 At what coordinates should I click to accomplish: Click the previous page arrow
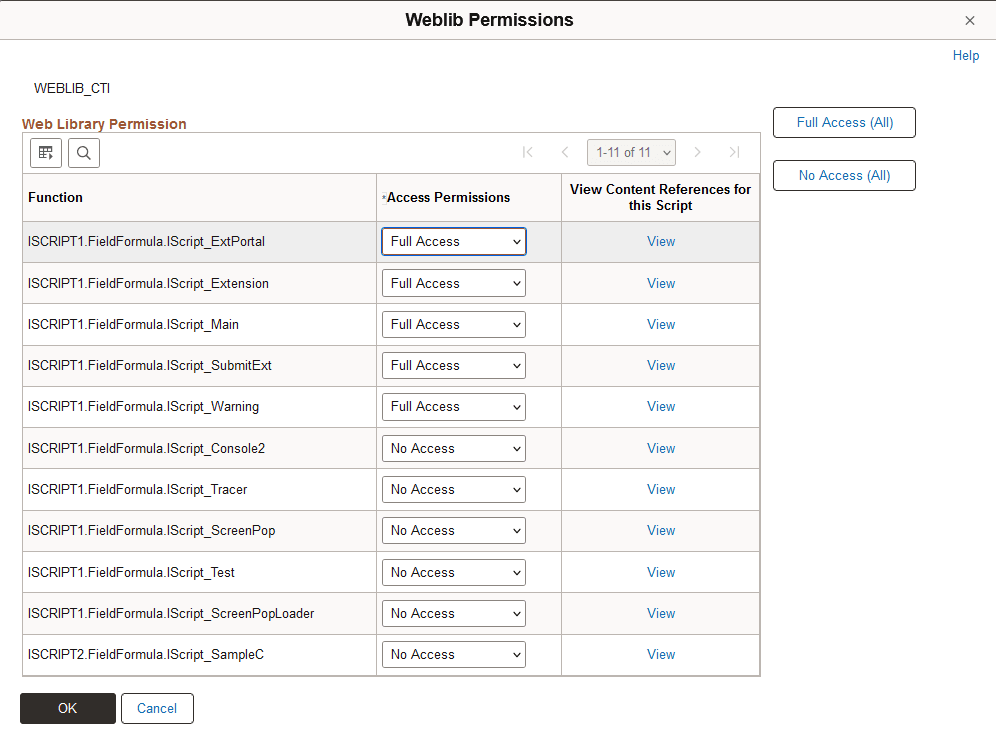click(x=564, y=152)
